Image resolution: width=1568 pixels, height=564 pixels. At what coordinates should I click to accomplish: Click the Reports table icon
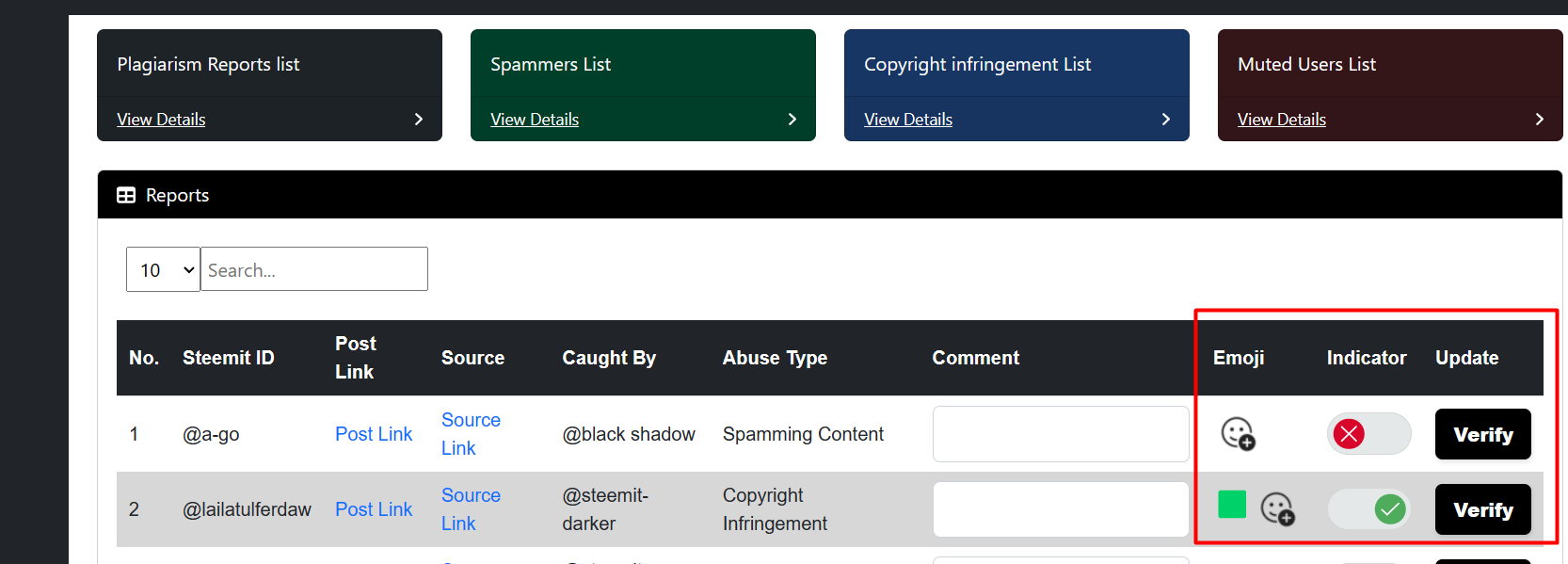coord(126,195)
